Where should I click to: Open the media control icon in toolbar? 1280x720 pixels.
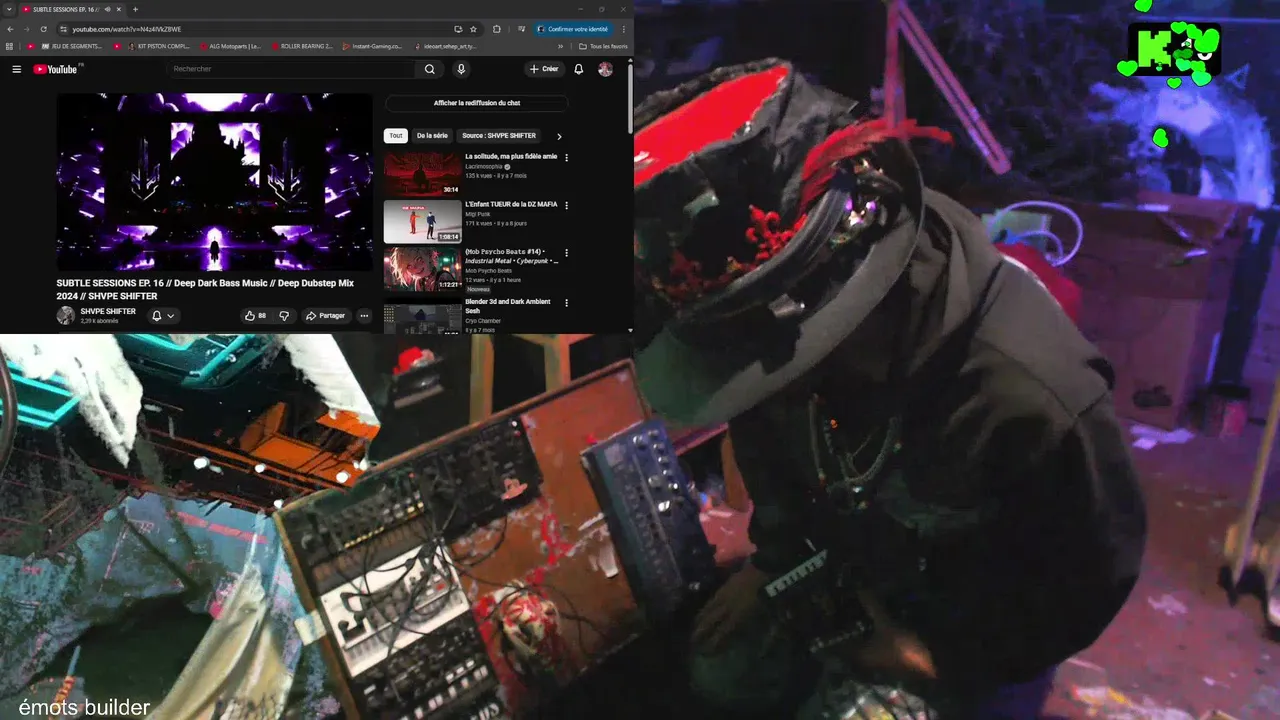[x=521, y=29]
